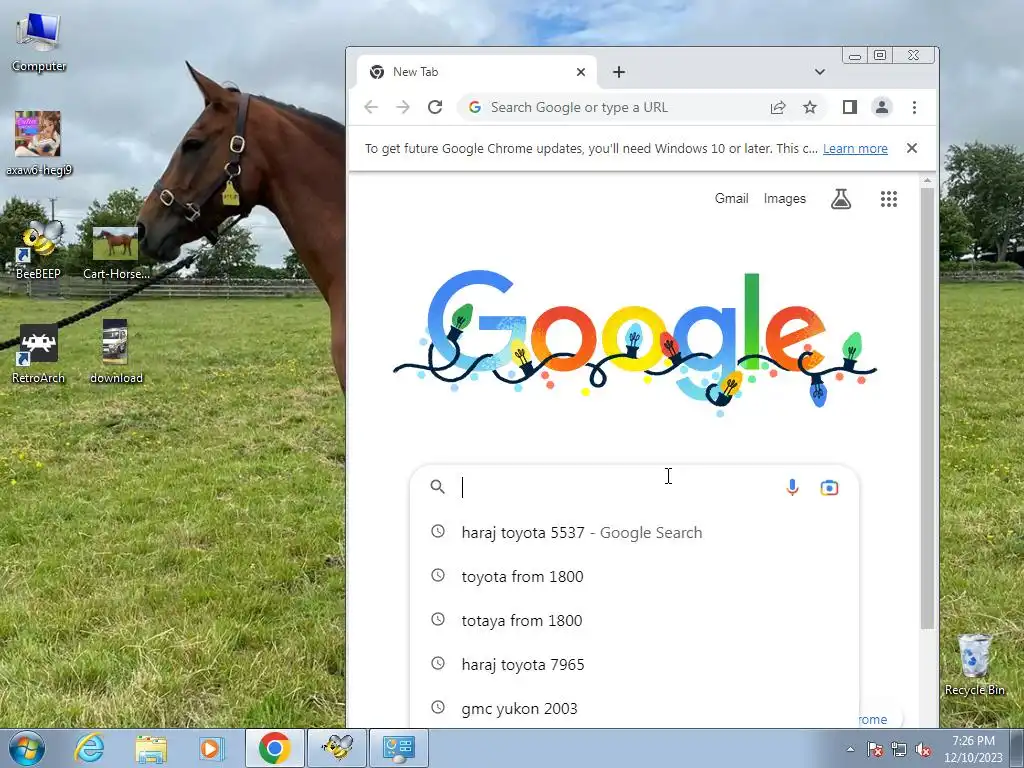Click the Google icon in address bar
The height and width of the screenshot is (768, 1024).
(475, 107)
